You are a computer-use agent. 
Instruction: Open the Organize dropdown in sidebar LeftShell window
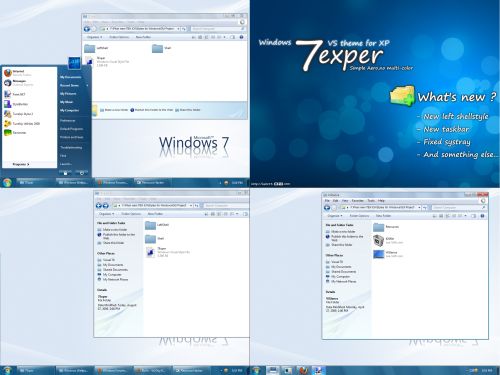[x=107, y=214]
